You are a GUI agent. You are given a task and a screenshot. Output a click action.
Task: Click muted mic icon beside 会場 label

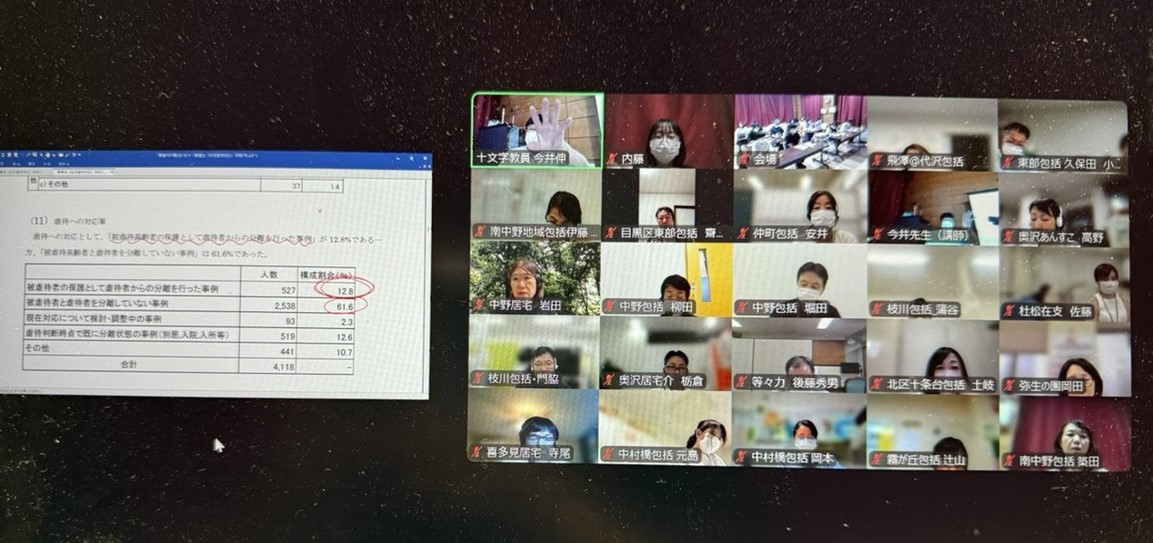point(743,159)
